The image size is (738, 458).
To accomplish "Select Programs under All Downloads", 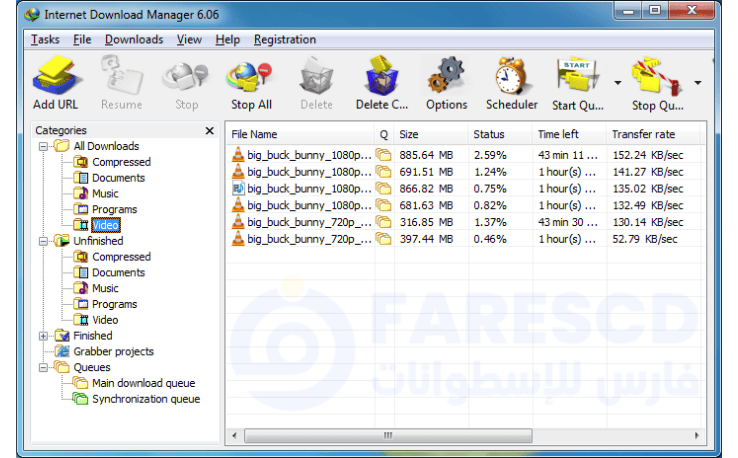I will tap(114, 209).
